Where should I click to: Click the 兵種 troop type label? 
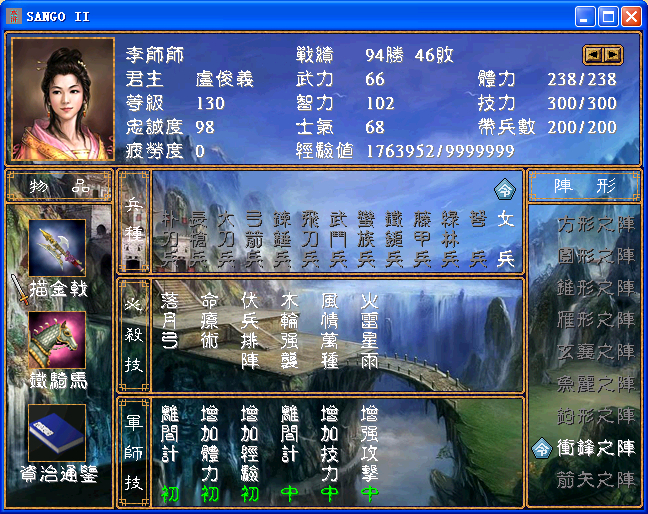click(133, 222)
